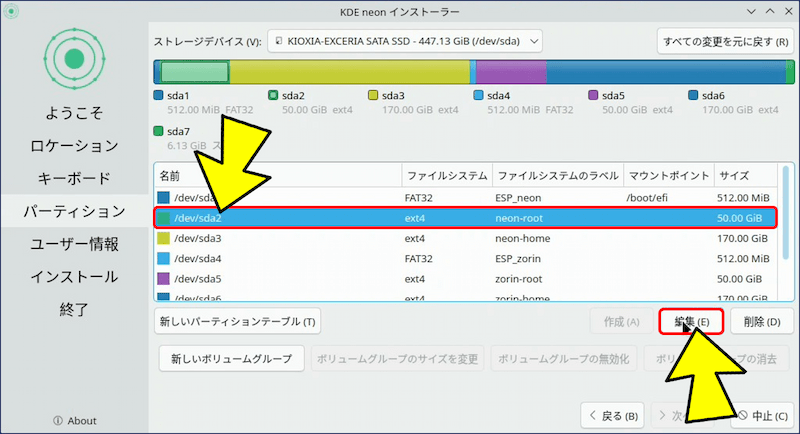The image size is (800, 434).
Task: Open the storage device dropdown
Action: (x=405, y=41)
